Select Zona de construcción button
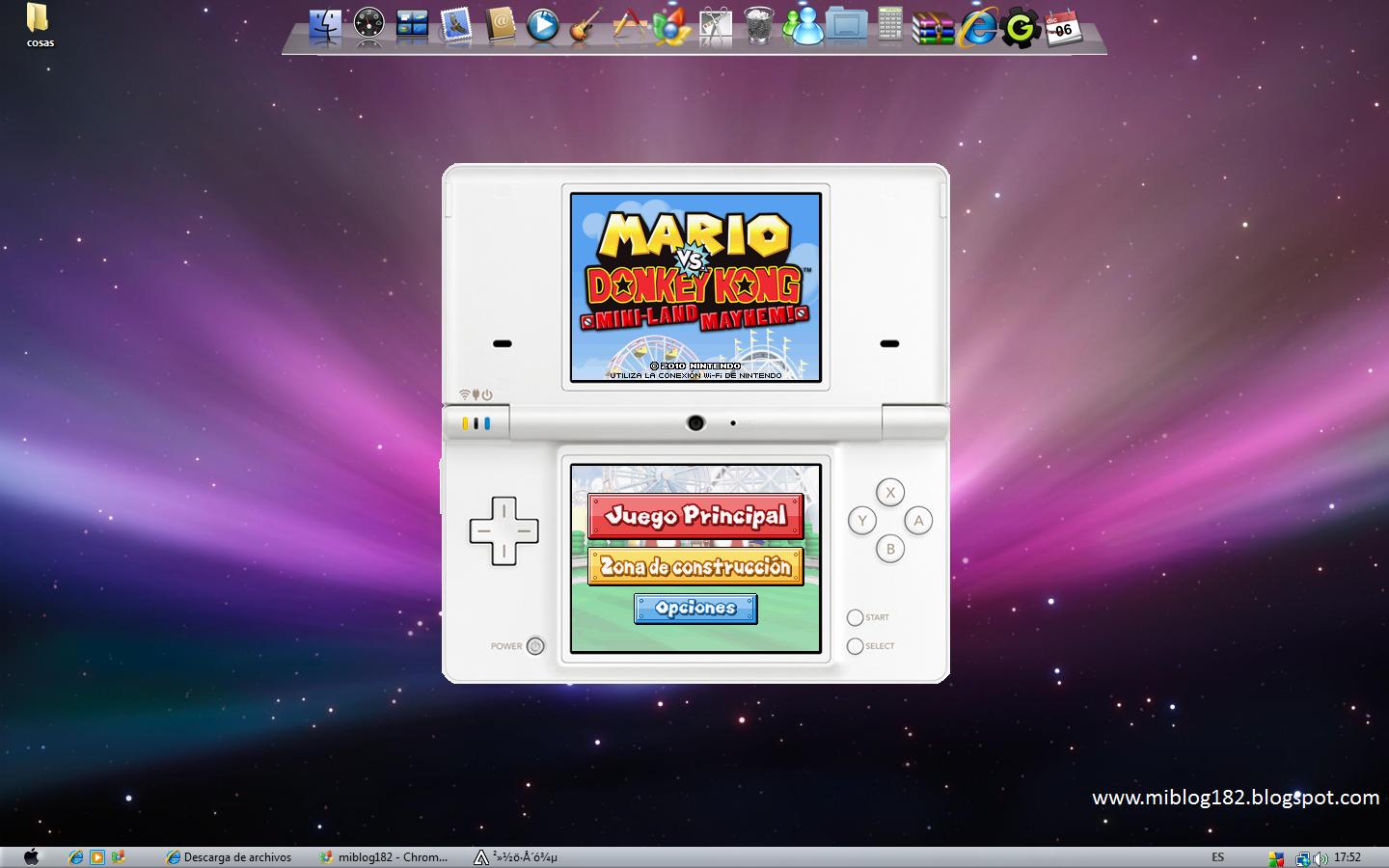 695,566
